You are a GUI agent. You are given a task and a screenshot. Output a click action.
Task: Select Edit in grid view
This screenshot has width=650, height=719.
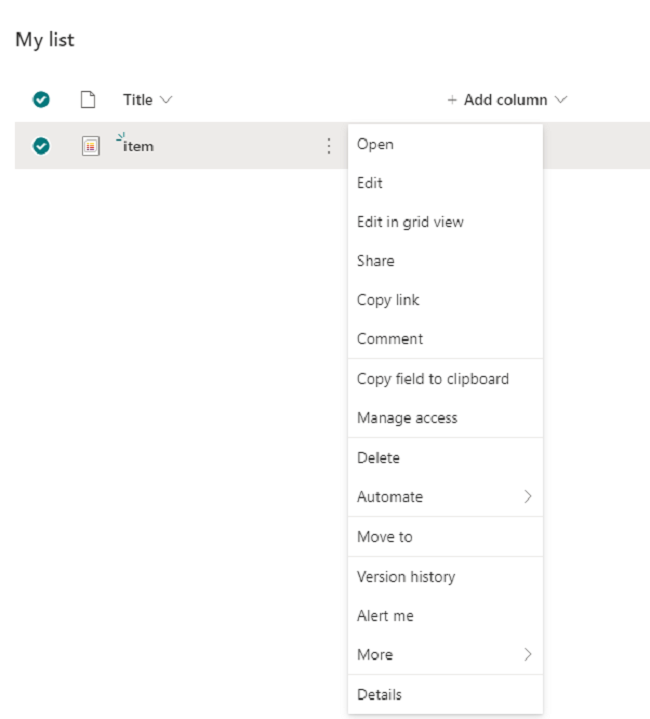446,222
